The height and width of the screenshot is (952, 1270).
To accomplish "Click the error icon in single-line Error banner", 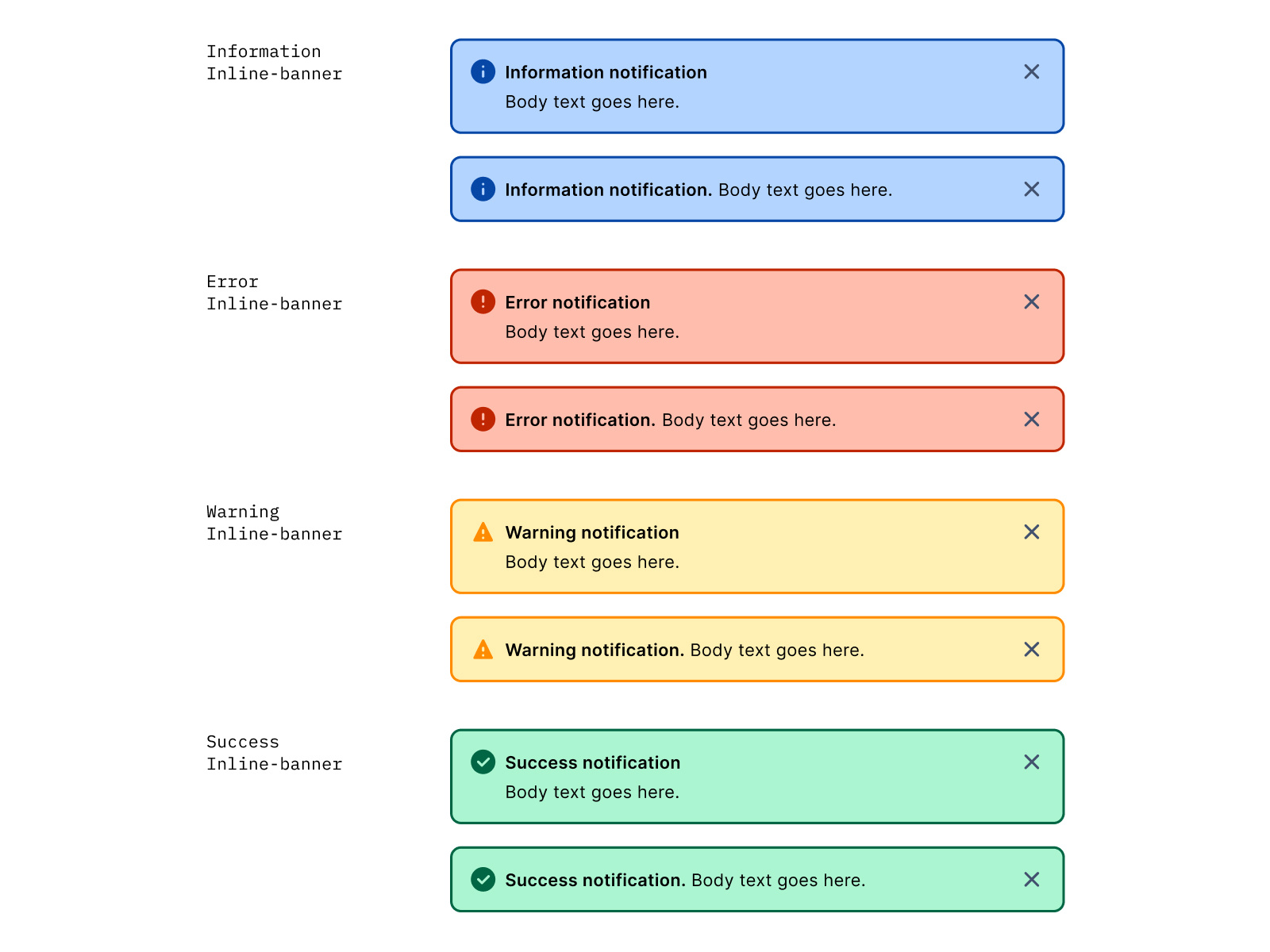I will coord(483,420).
